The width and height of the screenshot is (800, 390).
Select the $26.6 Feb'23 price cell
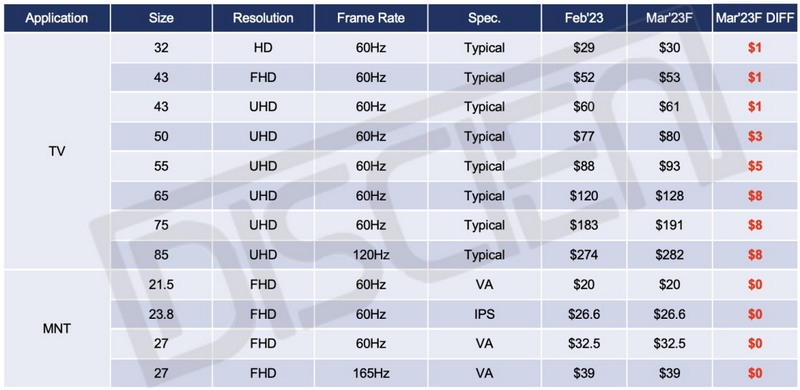click(x=583, y=314)
